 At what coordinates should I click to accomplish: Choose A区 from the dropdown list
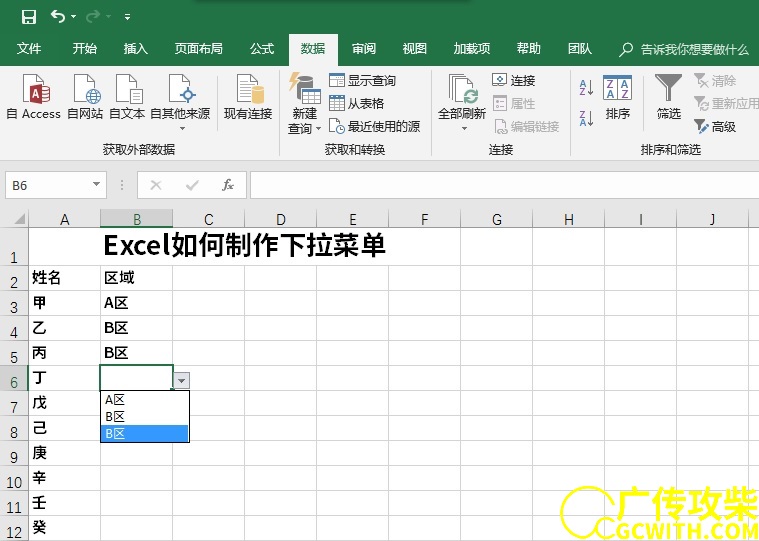click(x=144, y=400)
